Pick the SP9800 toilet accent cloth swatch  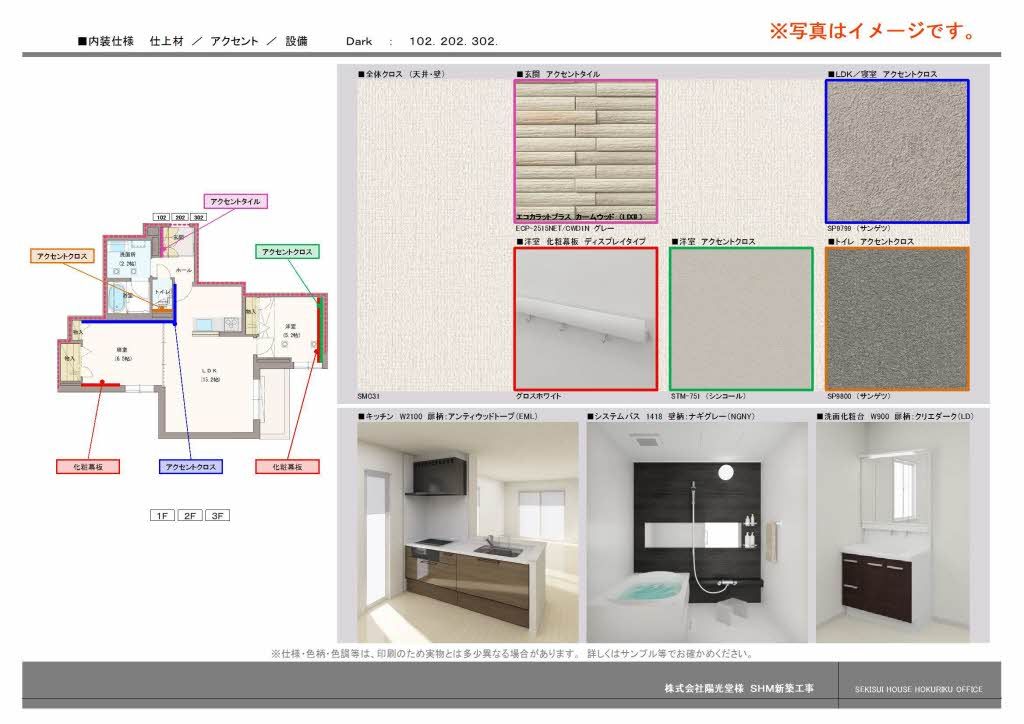(896, 318)
